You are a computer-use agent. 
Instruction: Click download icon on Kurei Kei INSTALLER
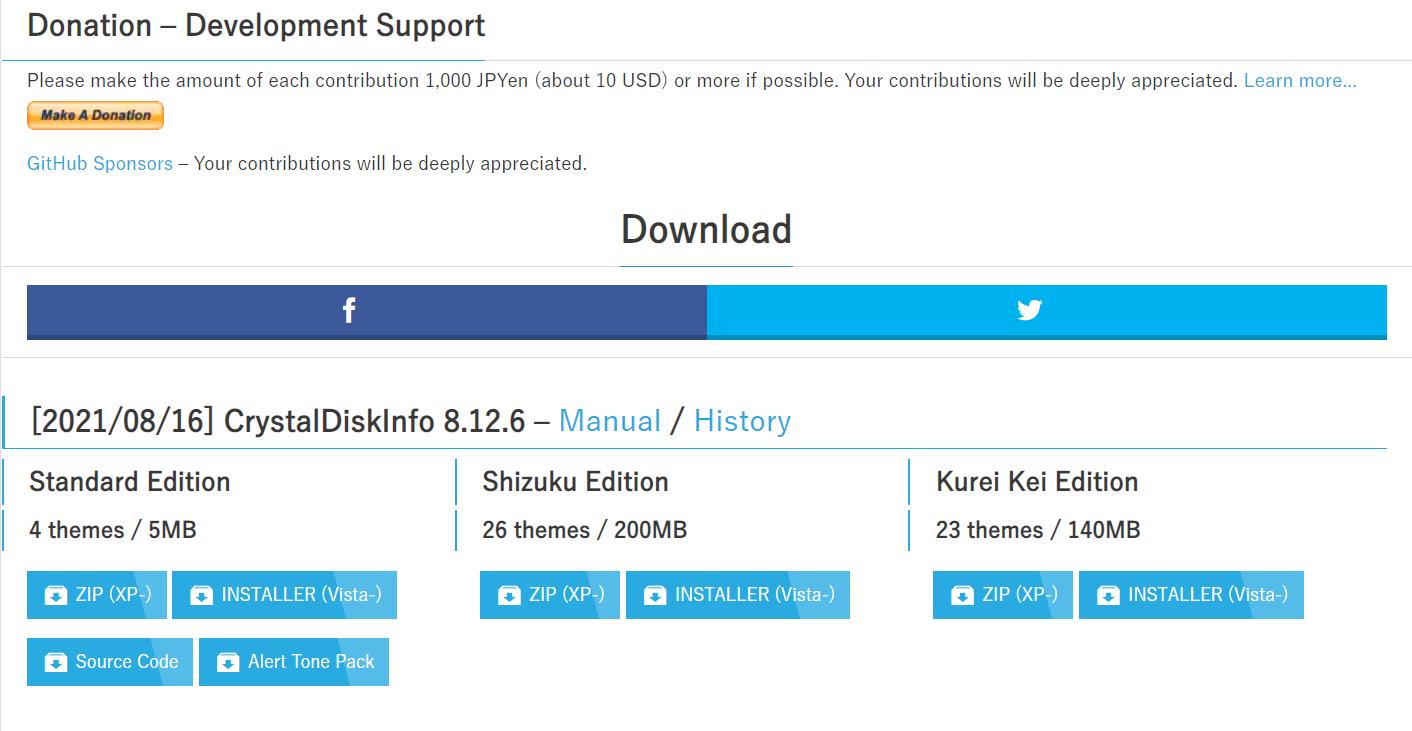[1108, 596]
